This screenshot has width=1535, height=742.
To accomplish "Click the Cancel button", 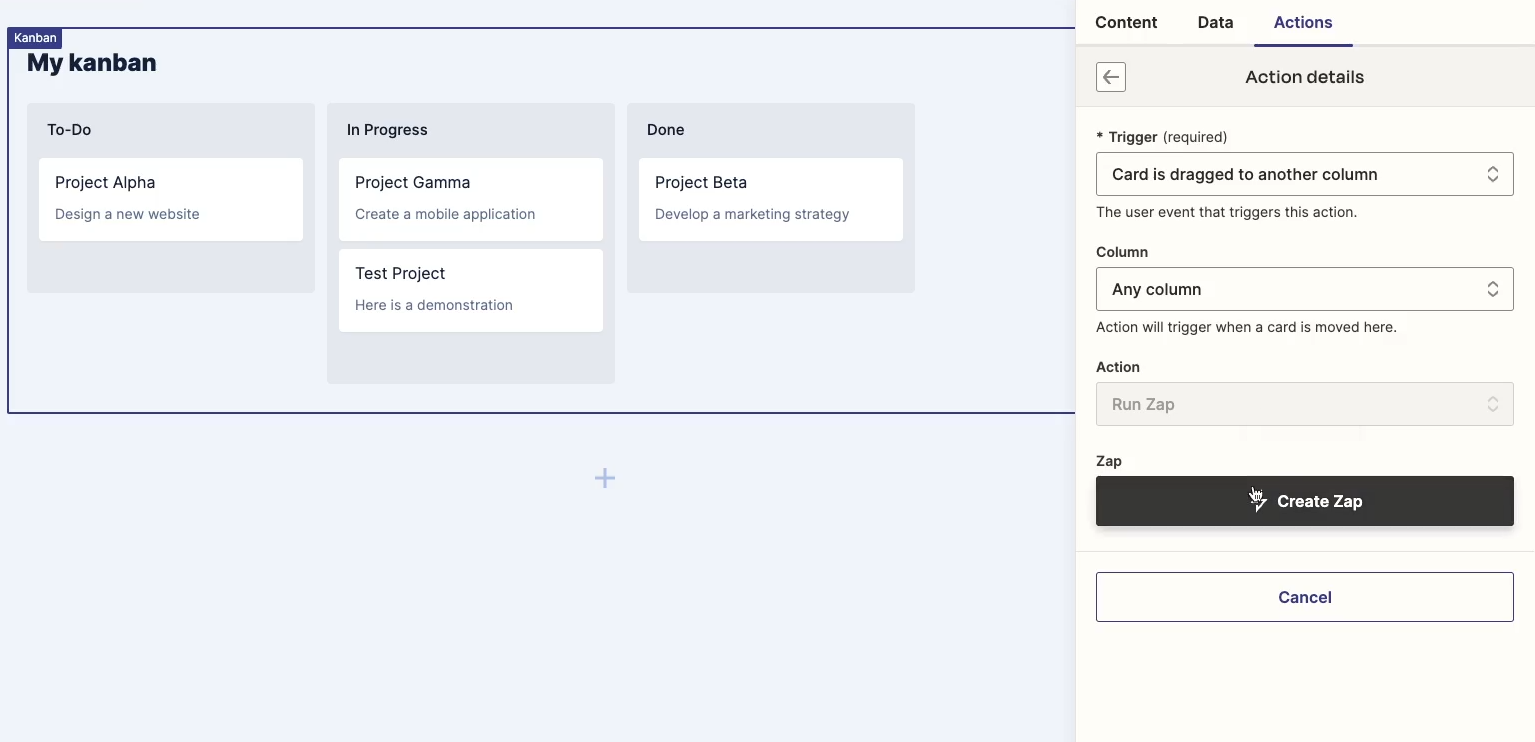I will (1305, 597).
